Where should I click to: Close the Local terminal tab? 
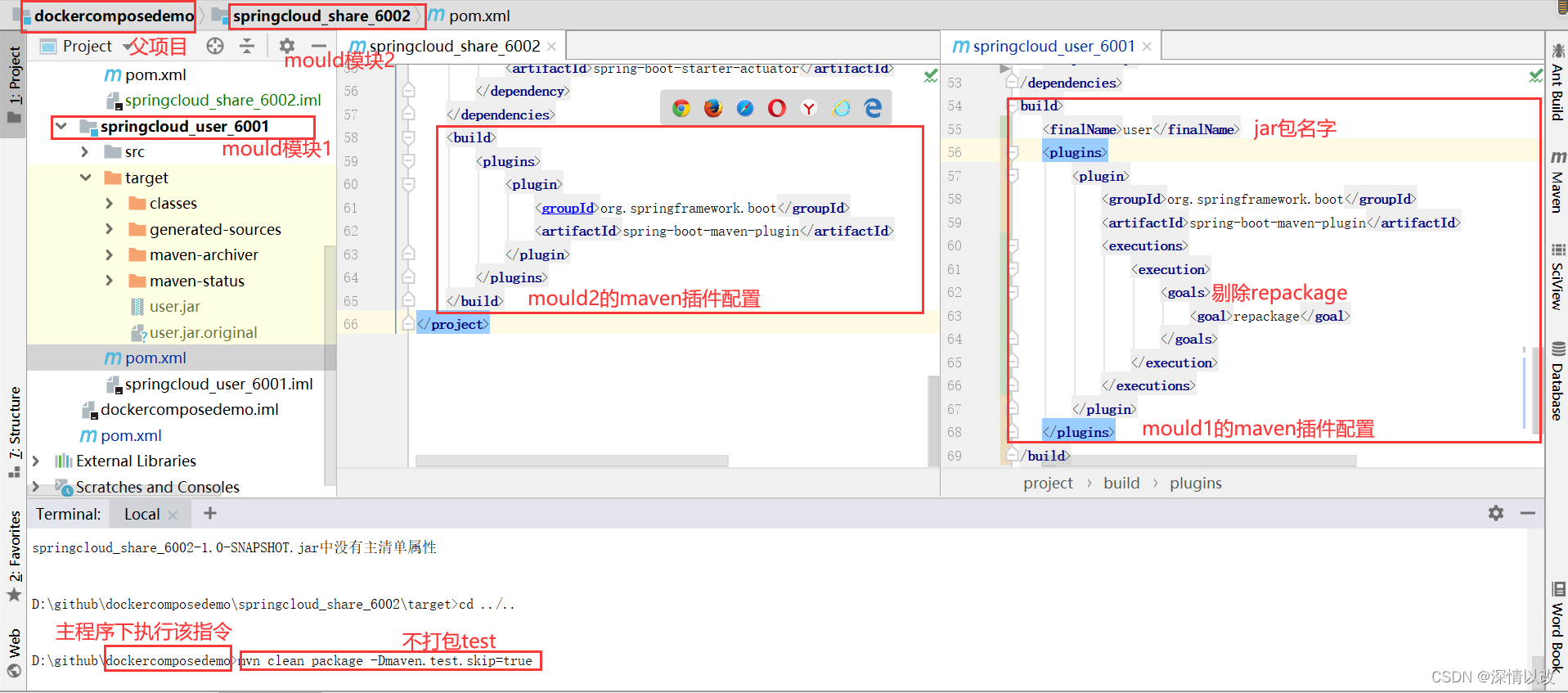173,515
